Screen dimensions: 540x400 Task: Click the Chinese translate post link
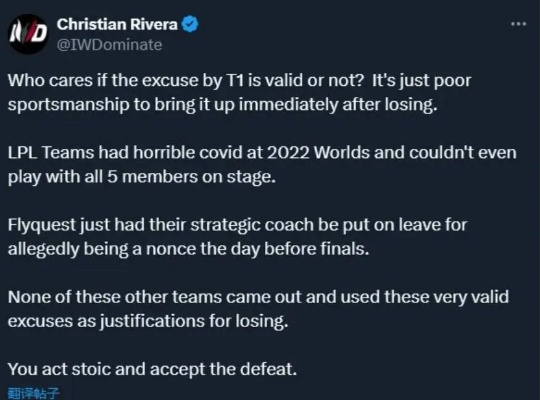point(34,393)
